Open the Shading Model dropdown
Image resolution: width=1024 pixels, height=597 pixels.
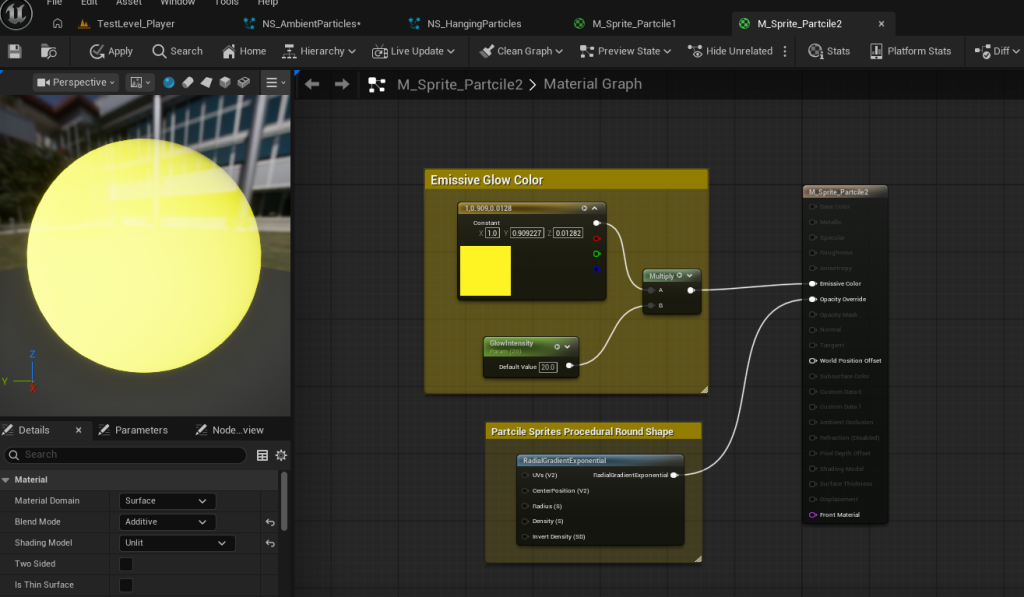(x=176, y=543)
